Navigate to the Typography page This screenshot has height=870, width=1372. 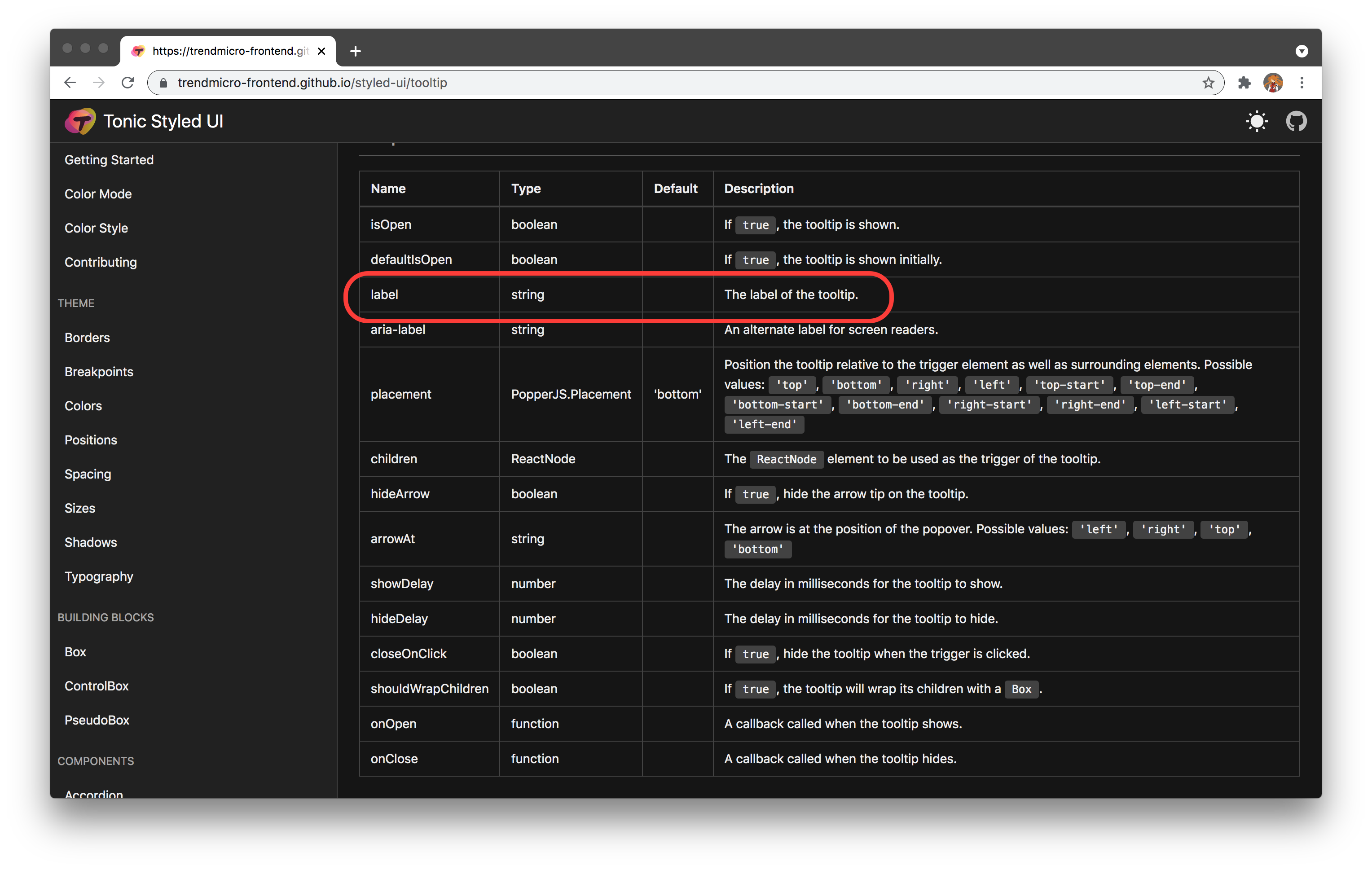pyautogui.click(x=99, y=576)
